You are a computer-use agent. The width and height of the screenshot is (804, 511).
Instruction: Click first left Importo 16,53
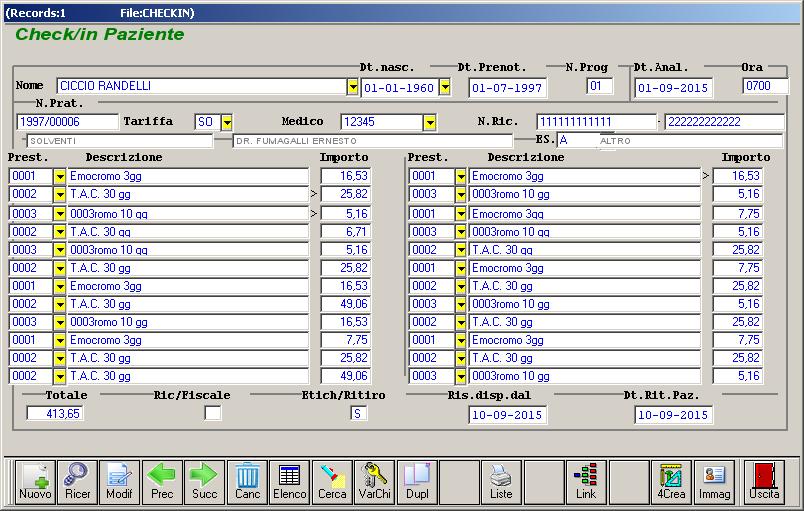[346, 176]
